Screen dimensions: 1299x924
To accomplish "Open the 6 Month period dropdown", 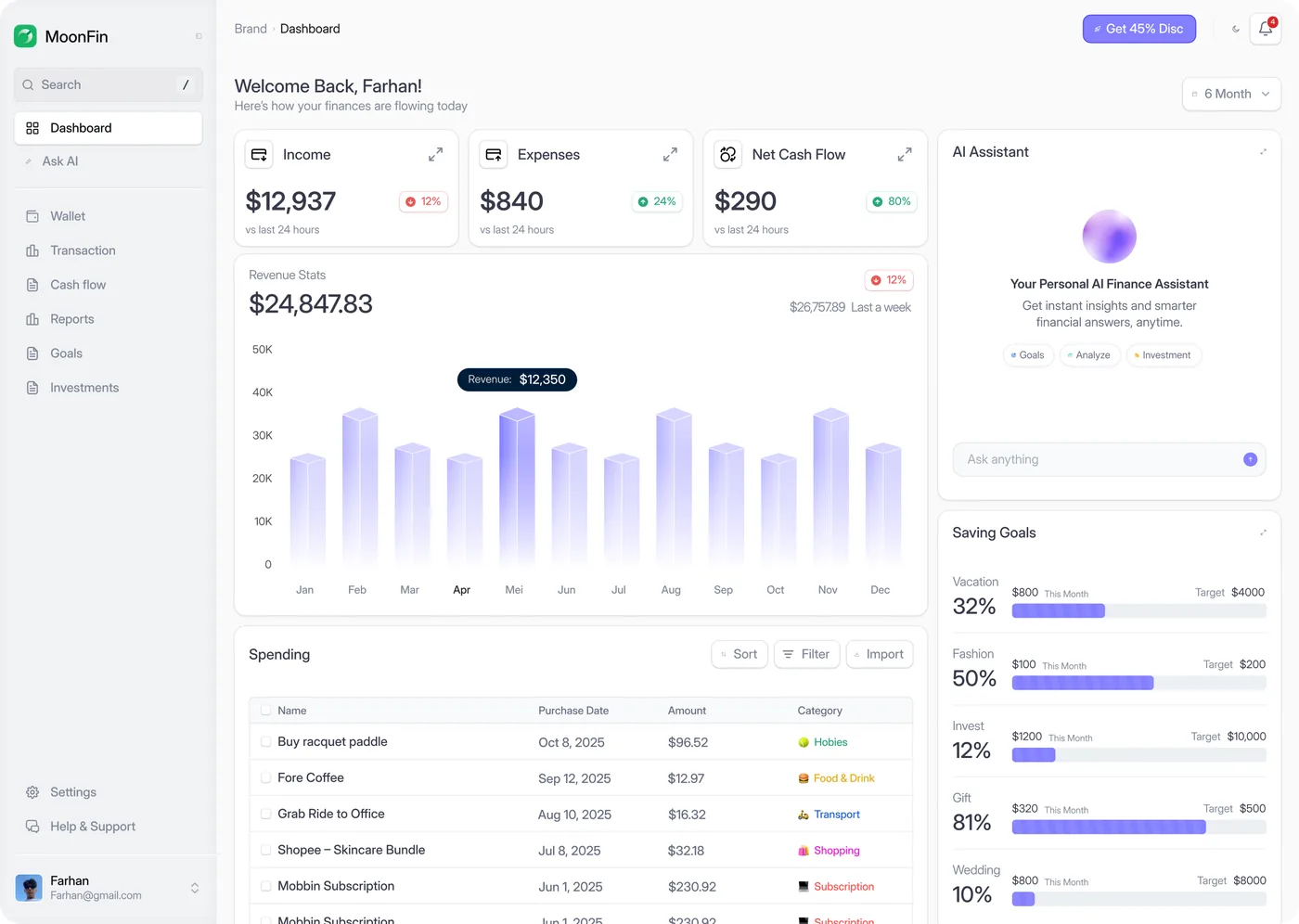I will [1231, 94].
